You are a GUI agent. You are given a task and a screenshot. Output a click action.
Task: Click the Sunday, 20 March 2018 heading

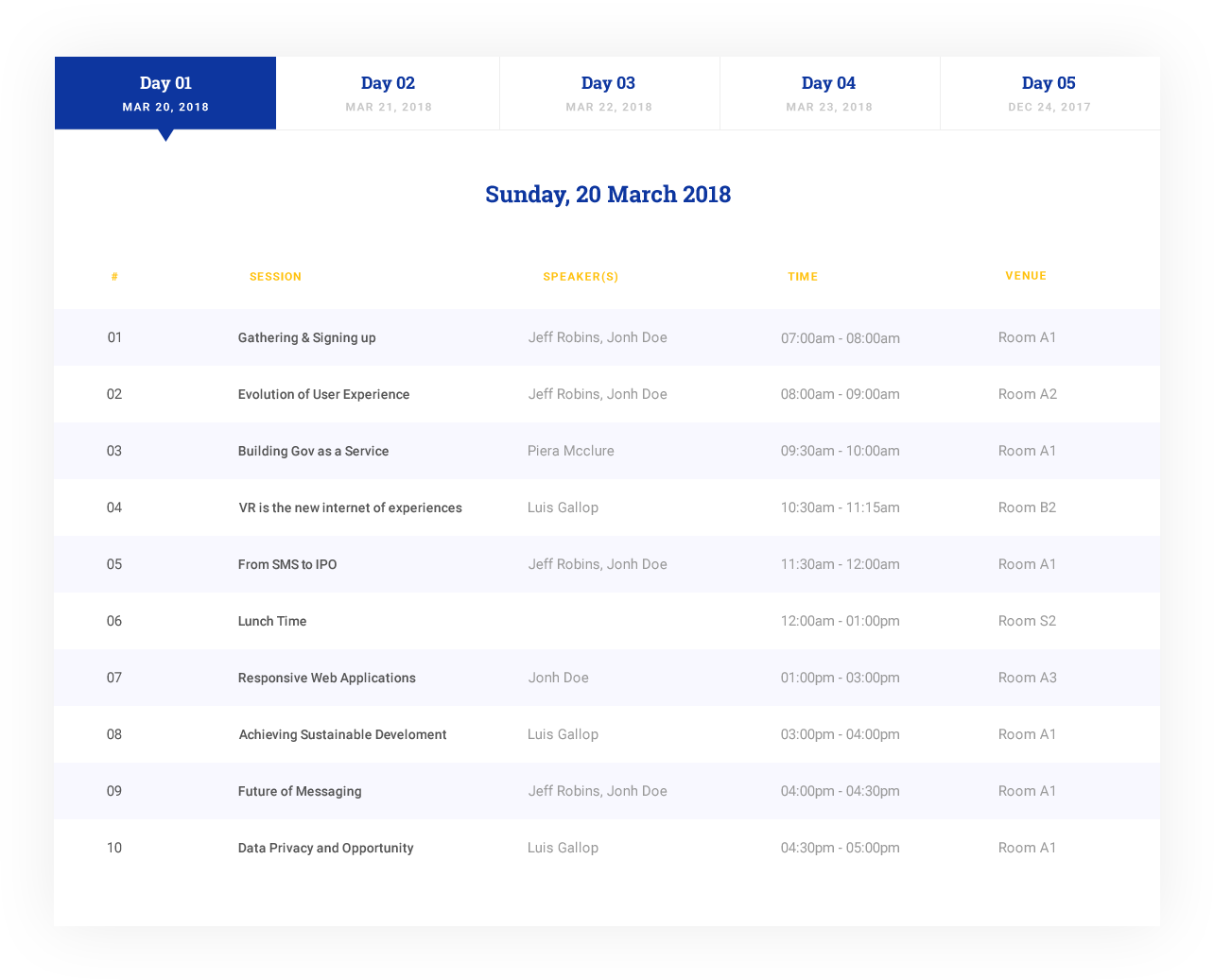[x=608, y=194]
